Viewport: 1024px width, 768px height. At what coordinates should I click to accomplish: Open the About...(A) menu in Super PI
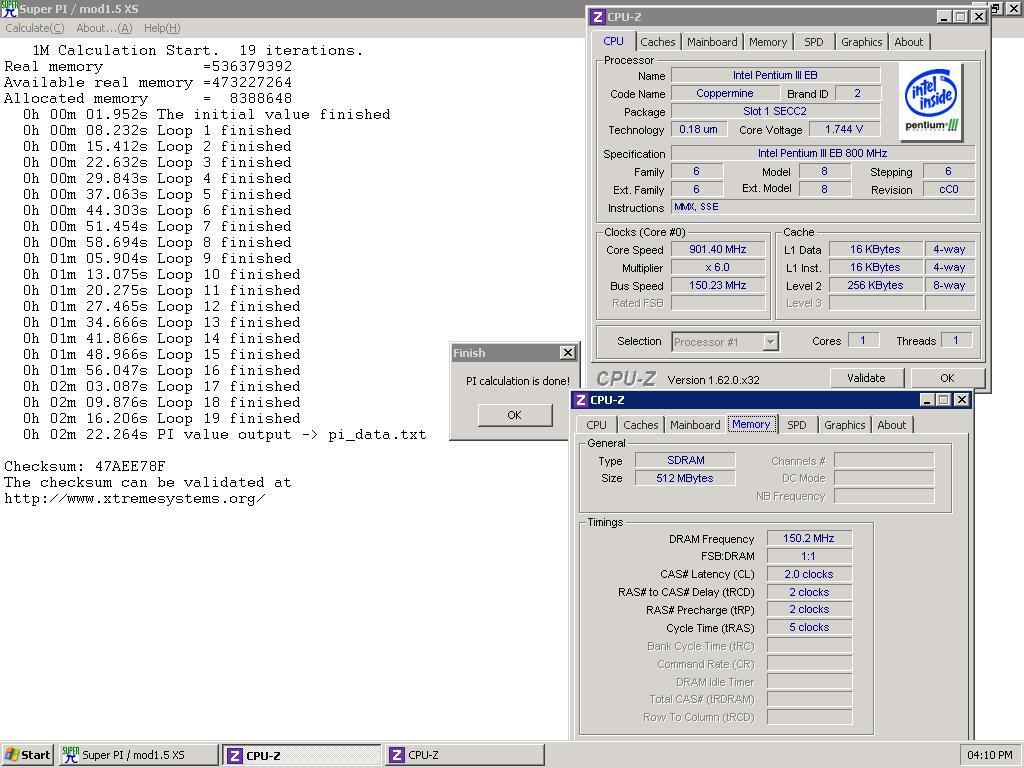tap(104, 28)
